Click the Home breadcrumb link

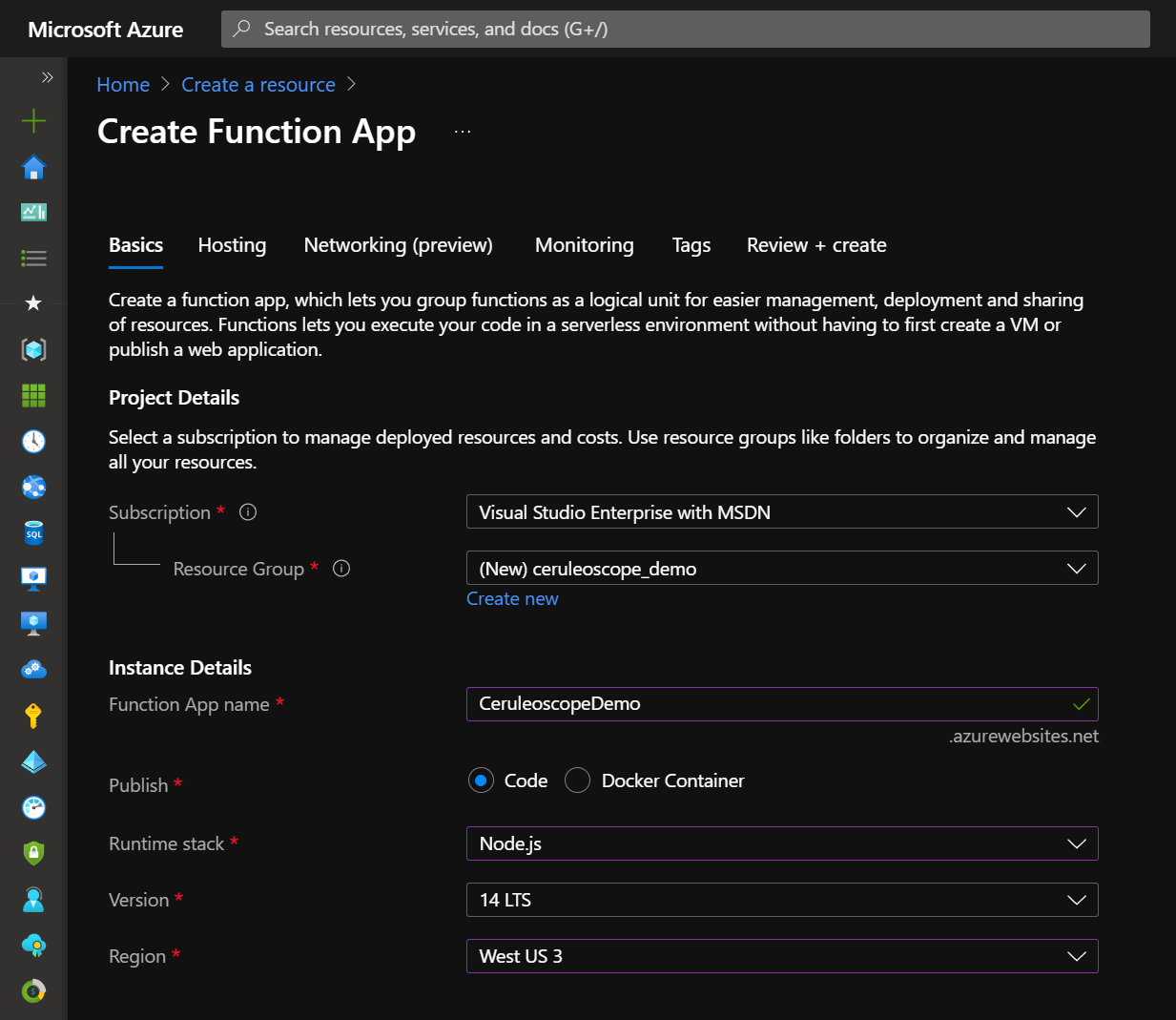[123, 85]
